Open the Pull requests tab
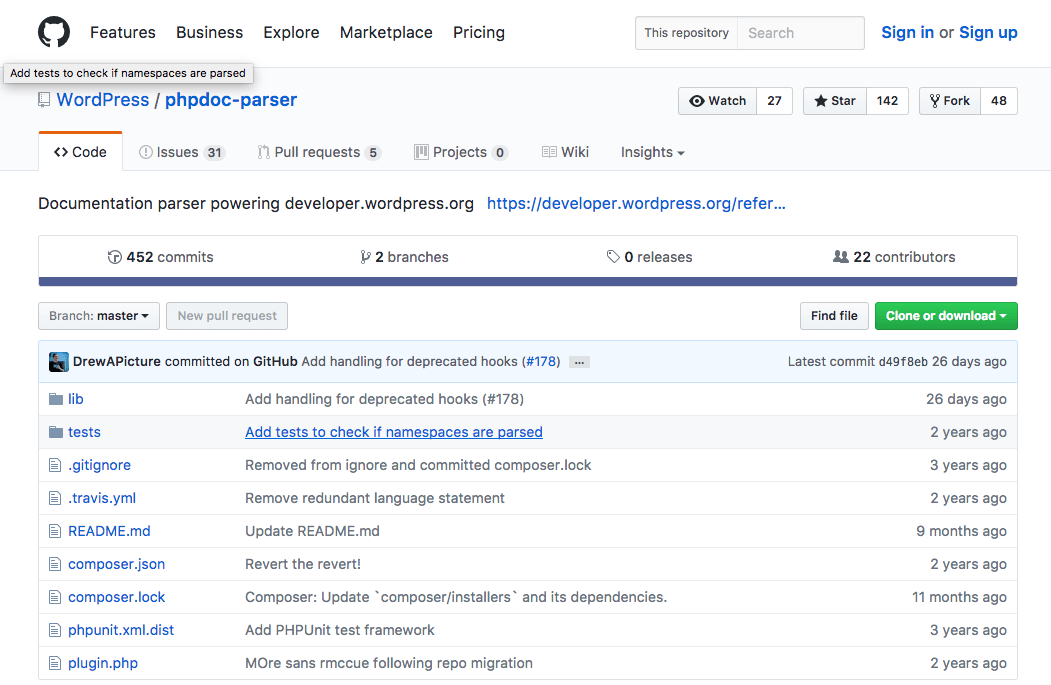Viewport: 1051px width, 685px height. 318,152
